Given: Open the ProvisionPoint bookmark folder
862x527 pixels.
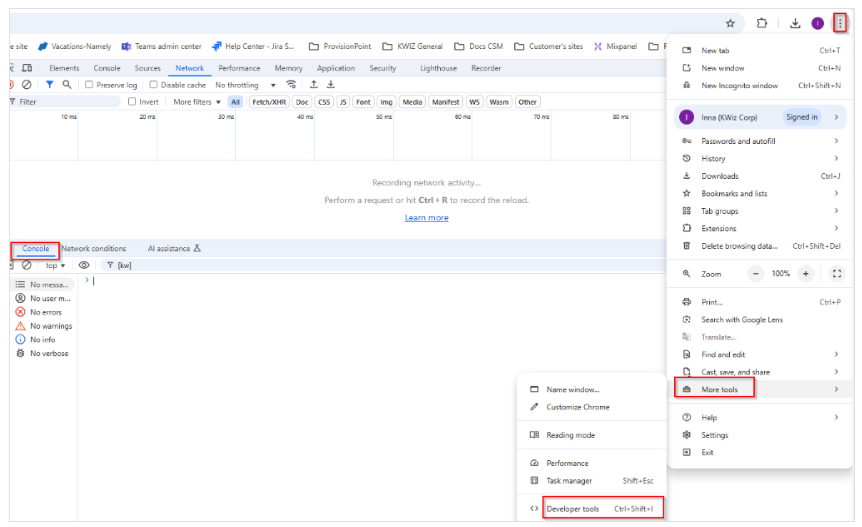Looking at the screenshot, I should pos(340,46).
